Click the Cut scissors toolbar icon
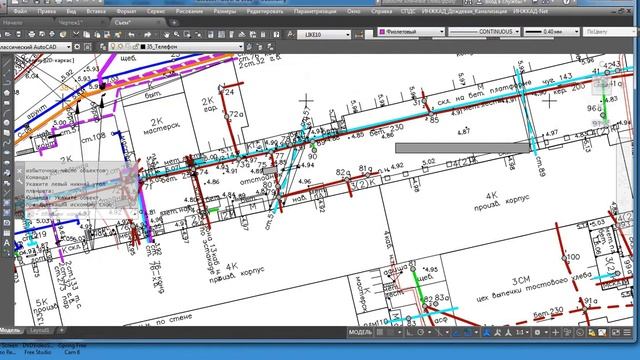The image size is (640, 360). click(x=76, y=35)
